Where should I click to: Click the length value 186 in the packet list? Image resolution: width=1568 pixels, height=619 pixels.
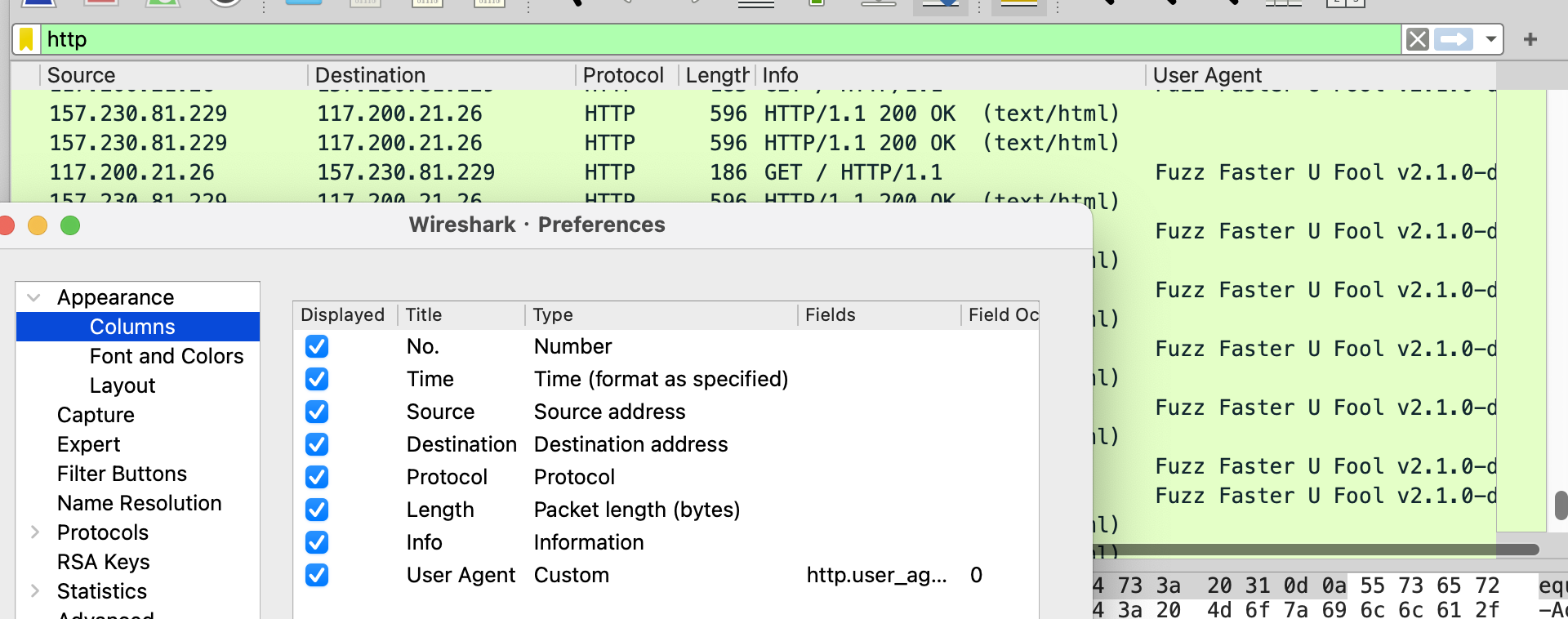728,172
